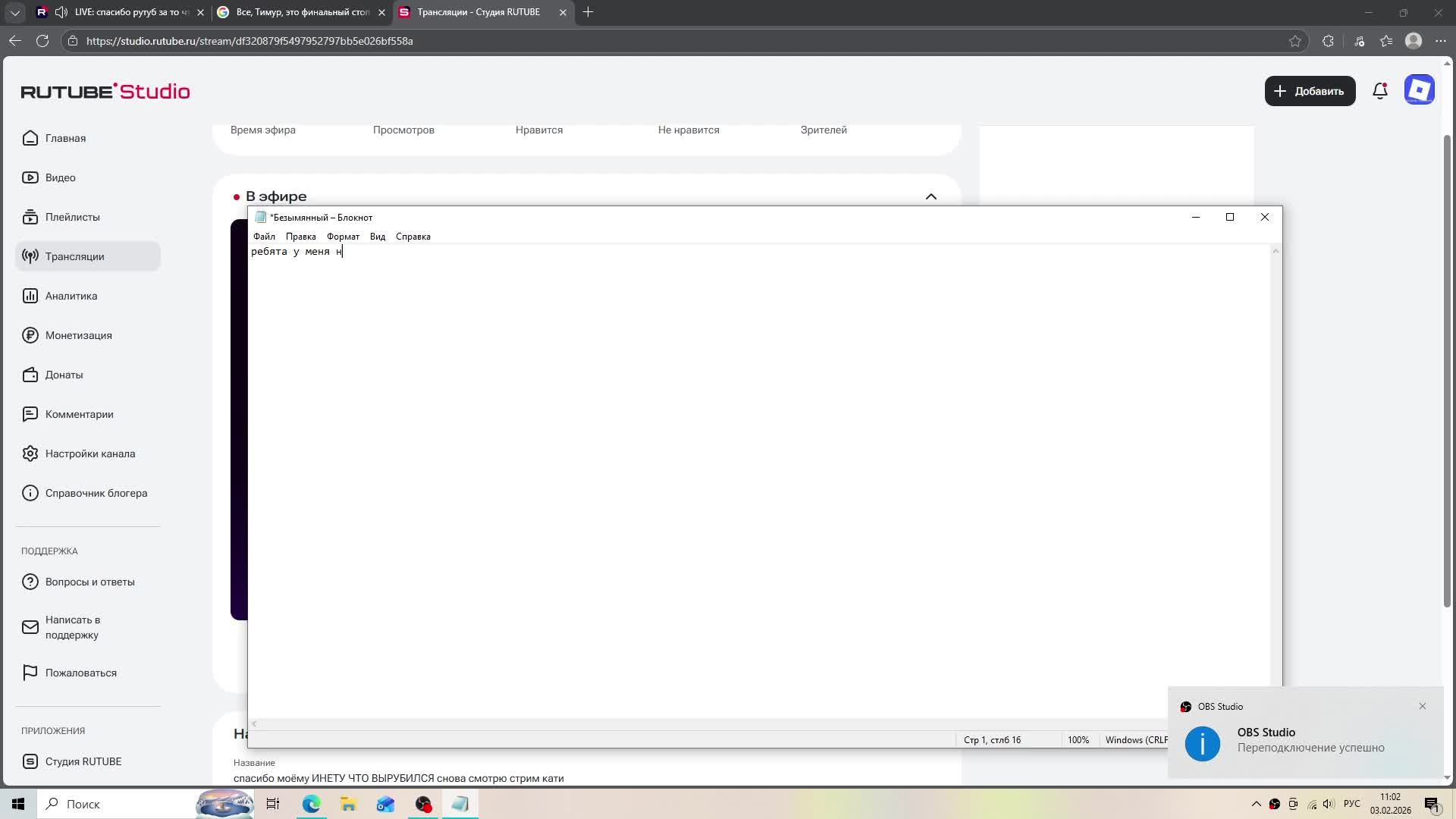Open Донаты wallet section
Image resolution: width=1456 pixels, height=819 pixels.
[64, 375]
